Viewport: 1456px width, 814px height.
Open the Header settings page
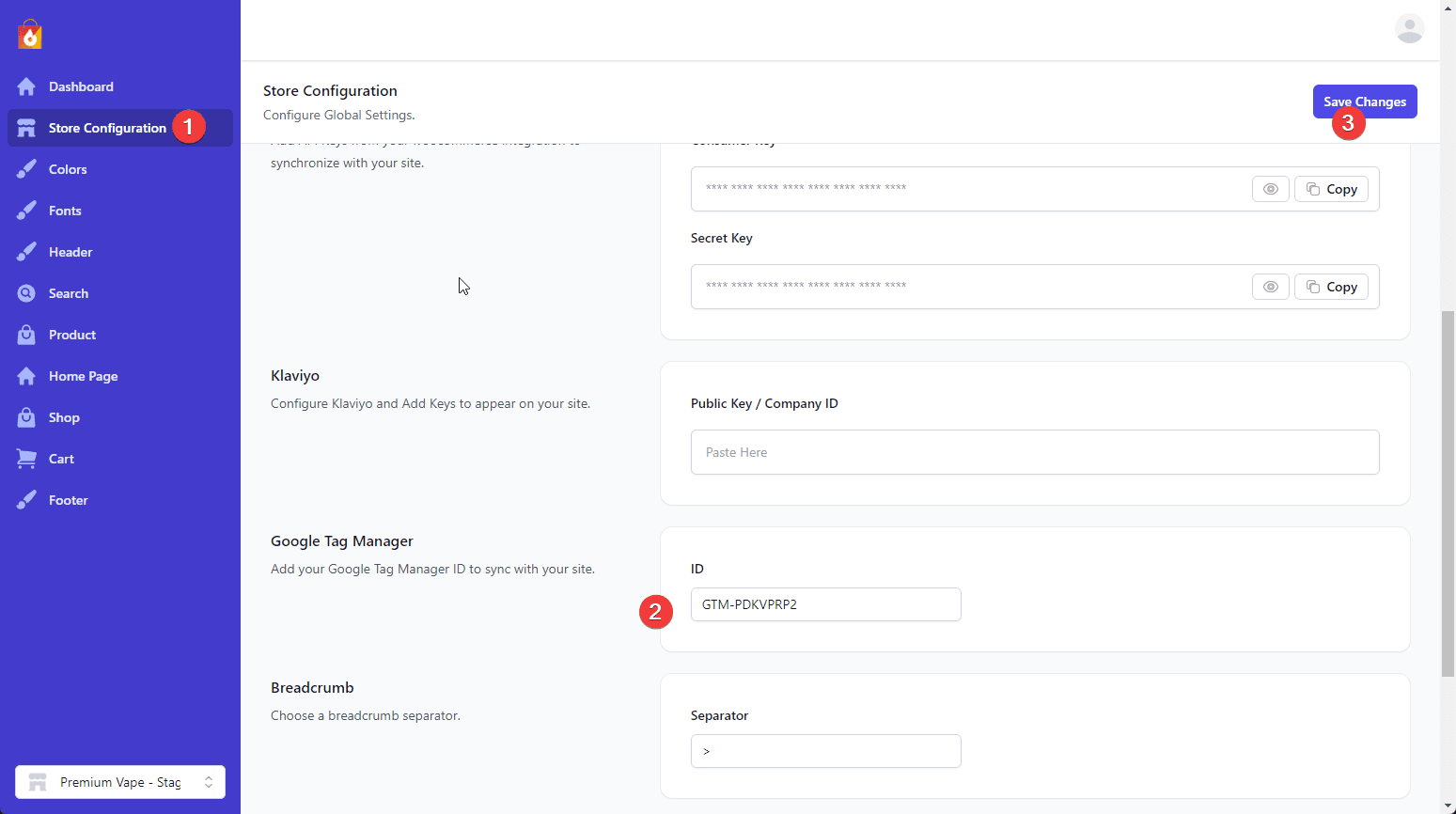pyautogui.click(x=120, y=252)
